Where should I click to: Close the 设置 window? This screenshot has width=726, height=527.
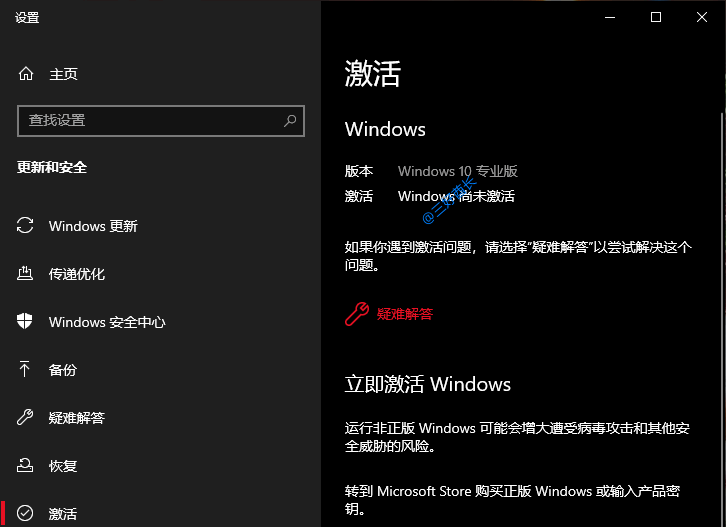(x=702, y=18)
